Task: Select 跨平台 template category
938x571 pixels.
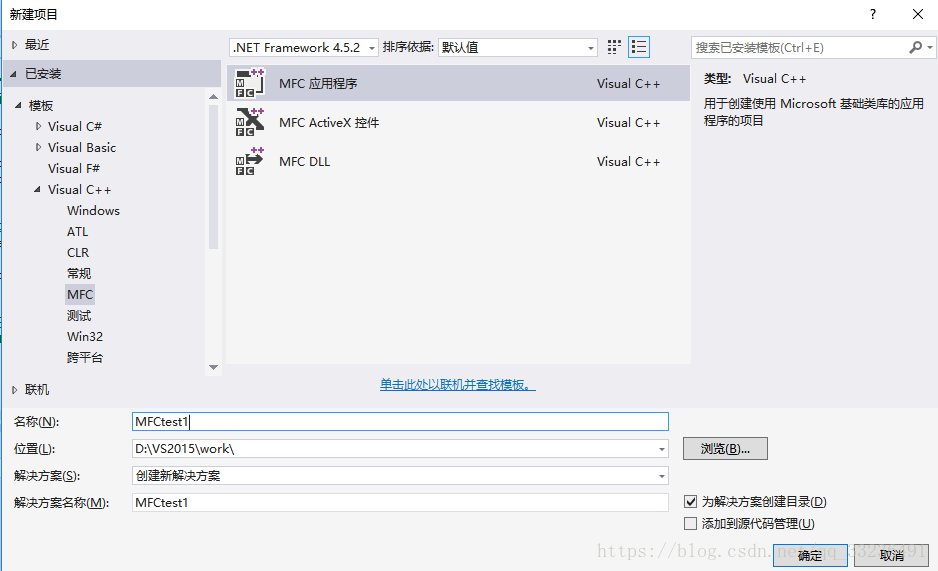Action: 85,358
